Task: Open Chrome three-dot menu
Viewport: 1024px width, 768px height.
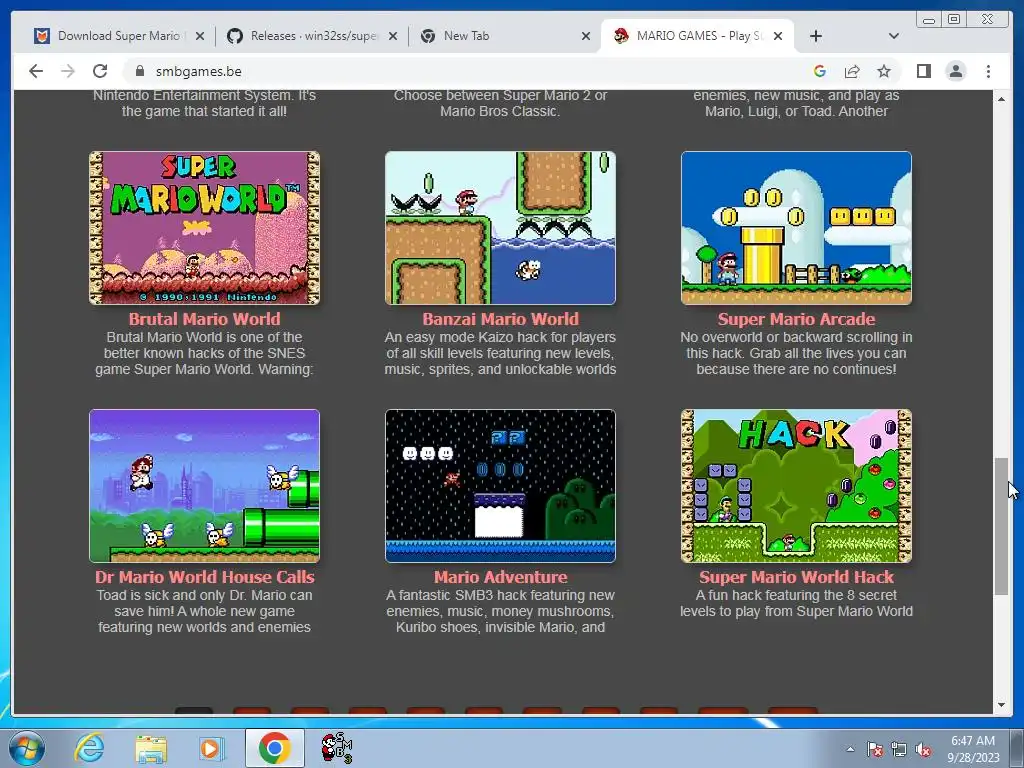Action: [988, 71]
